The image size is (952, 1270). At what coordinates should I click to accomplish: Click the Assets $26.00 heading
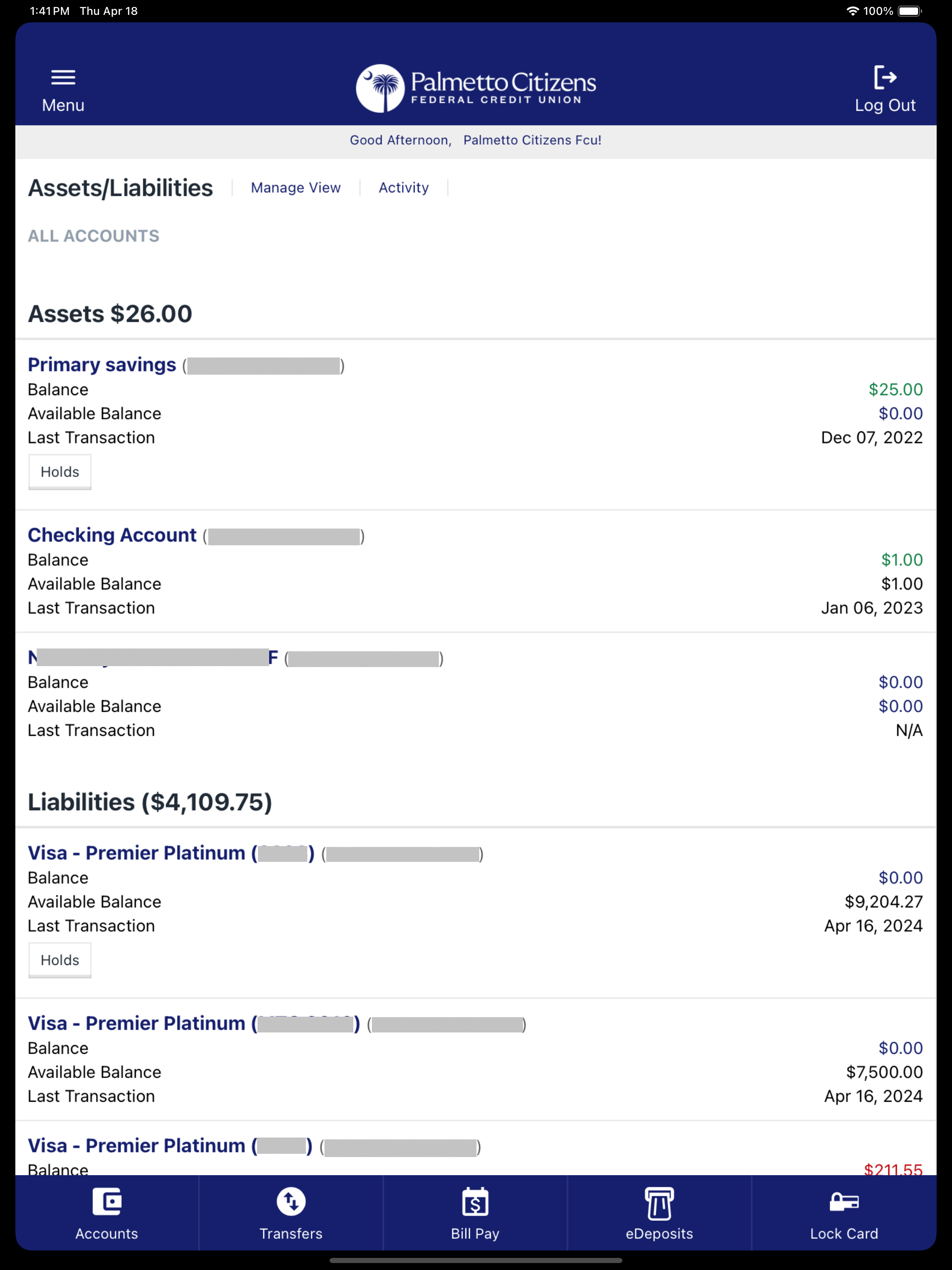(110, 314)
